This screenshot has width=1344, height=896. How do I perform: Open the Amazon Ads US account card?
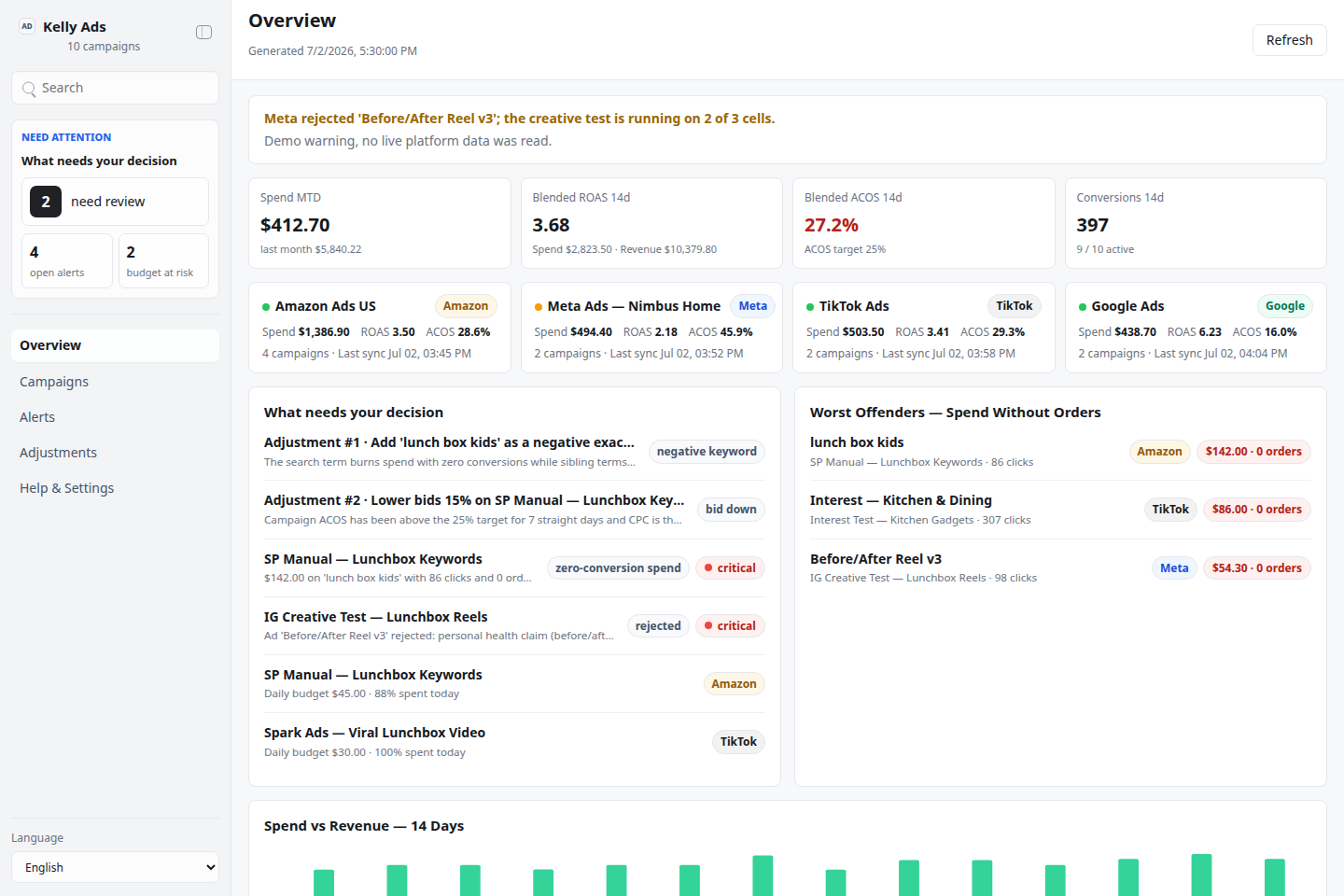pyautogui.click(x=380, y=328)
